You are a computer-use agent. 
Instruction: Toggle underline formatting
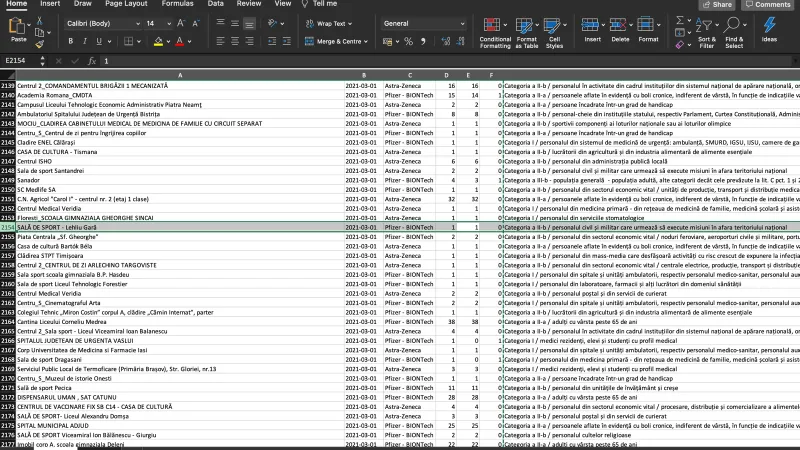[99, 41]
